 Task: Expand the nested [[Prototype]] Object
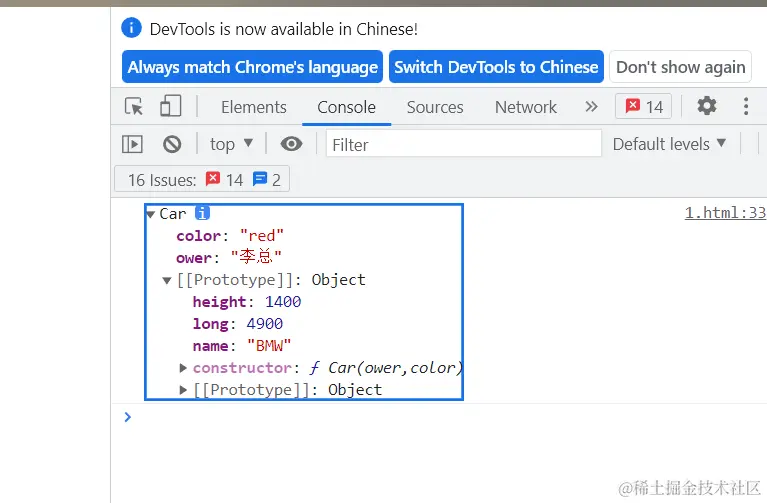183,390
